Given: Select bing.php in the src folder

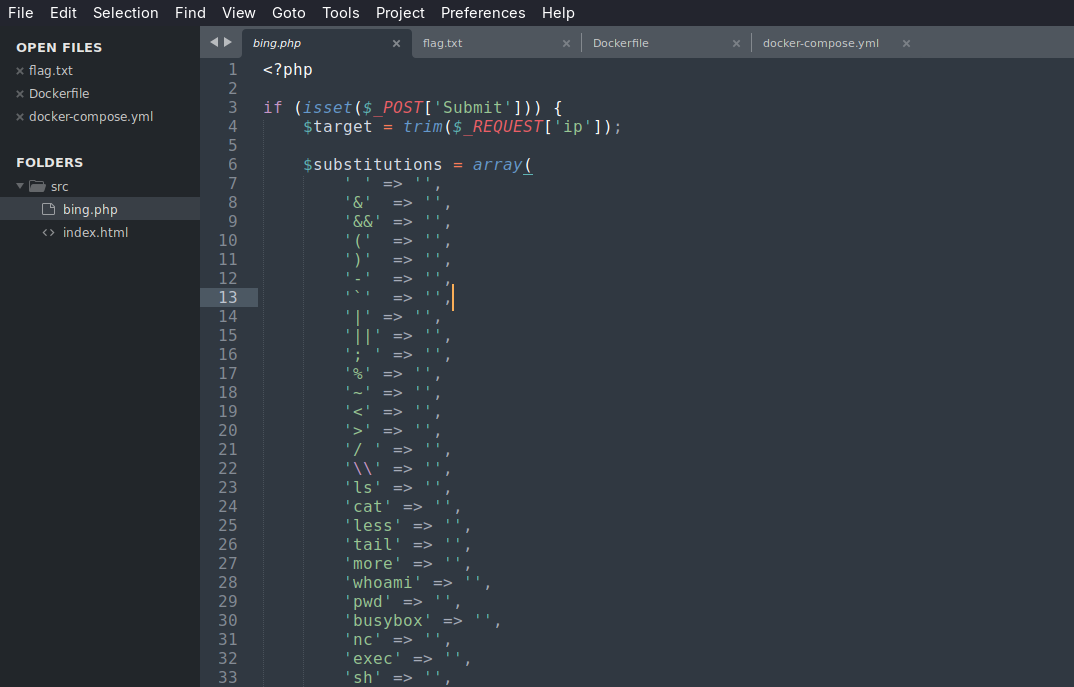Looking at the screenshot, I should point(90,209).
